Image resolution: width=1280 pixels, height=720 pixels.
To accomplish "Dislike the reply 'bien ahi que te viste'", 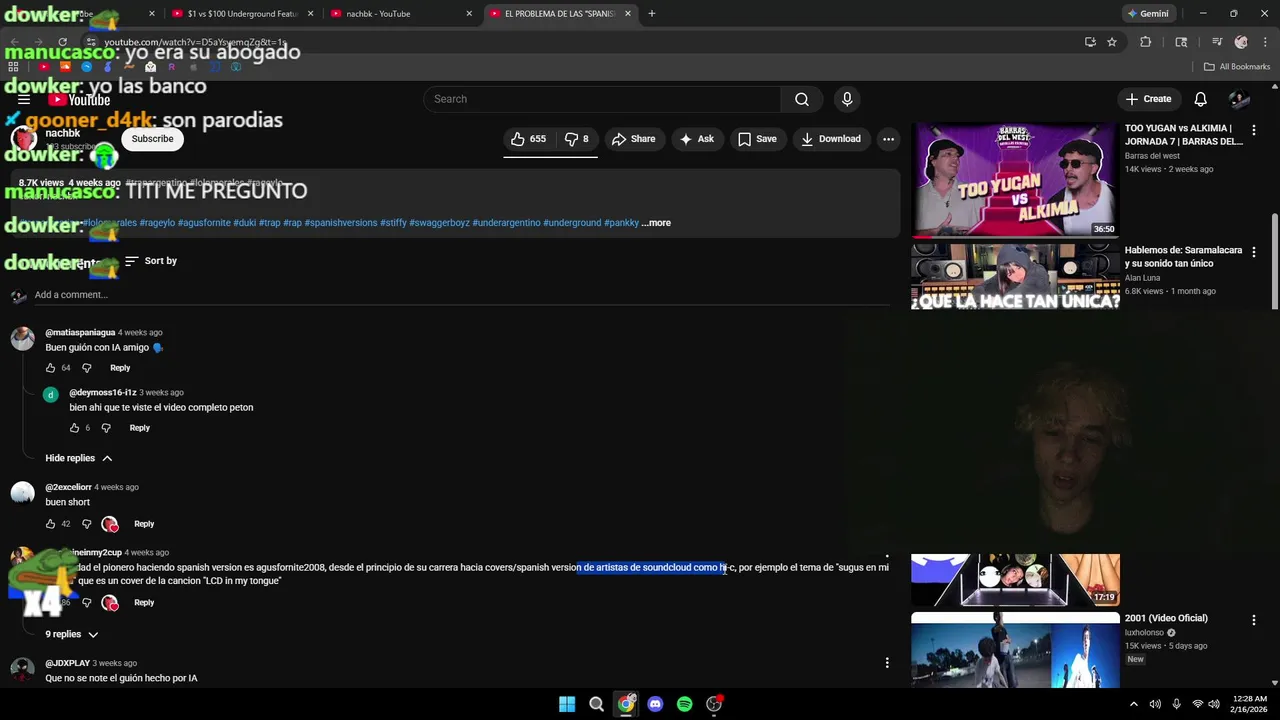I will click(x=106, y=428).
